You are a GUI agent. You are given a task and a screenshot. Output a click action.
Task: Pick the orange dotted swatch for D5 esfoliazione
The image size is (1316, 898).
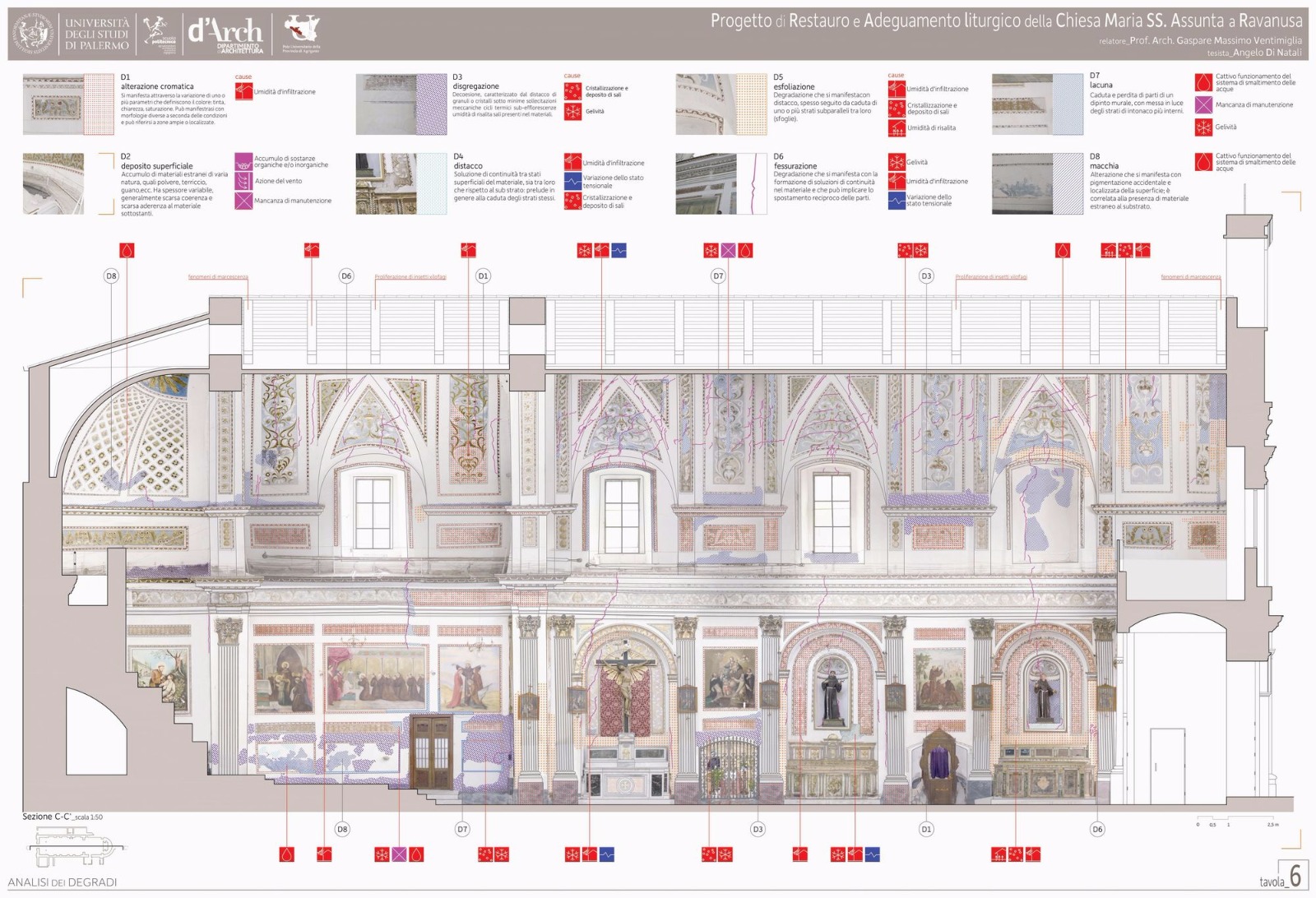point(751,104)
